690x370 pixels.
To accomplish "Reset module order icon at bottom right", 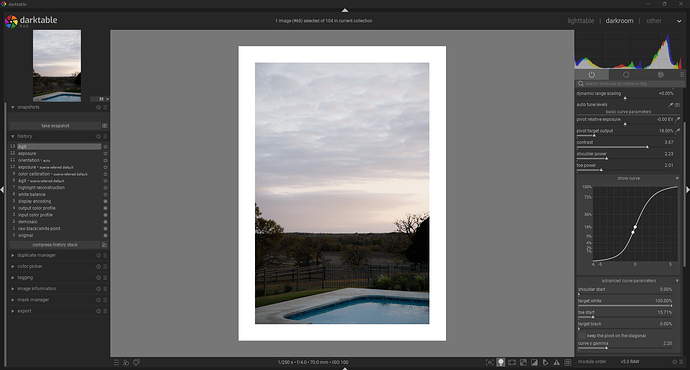I will tap(675, 362).
